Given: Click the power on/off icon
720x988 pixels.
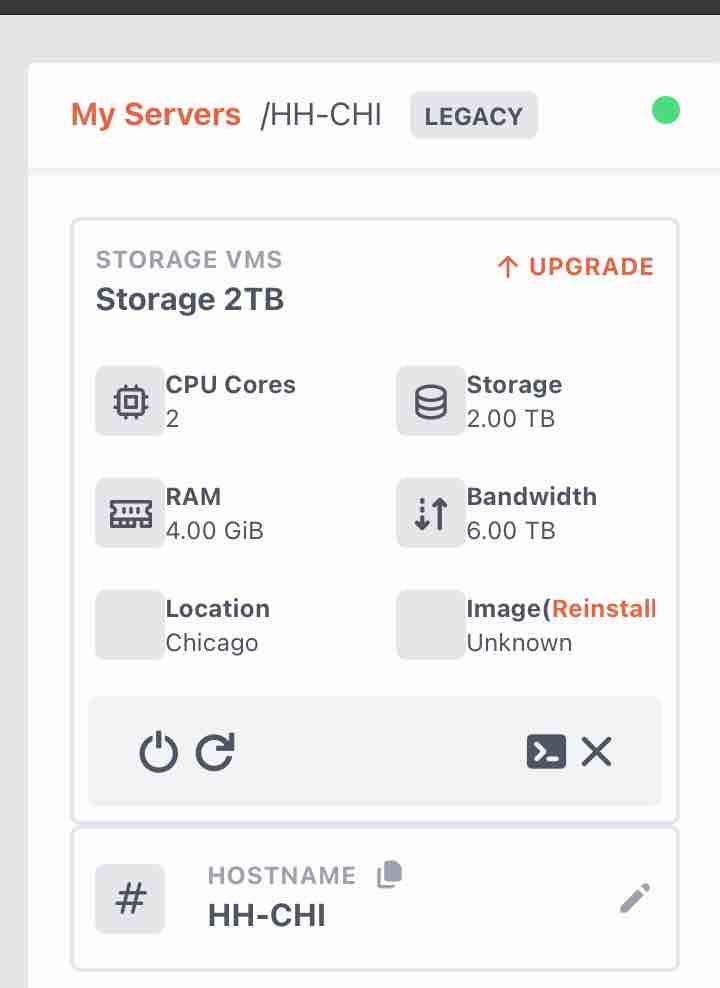Looking at the screenshot, I should click(159, 752).
